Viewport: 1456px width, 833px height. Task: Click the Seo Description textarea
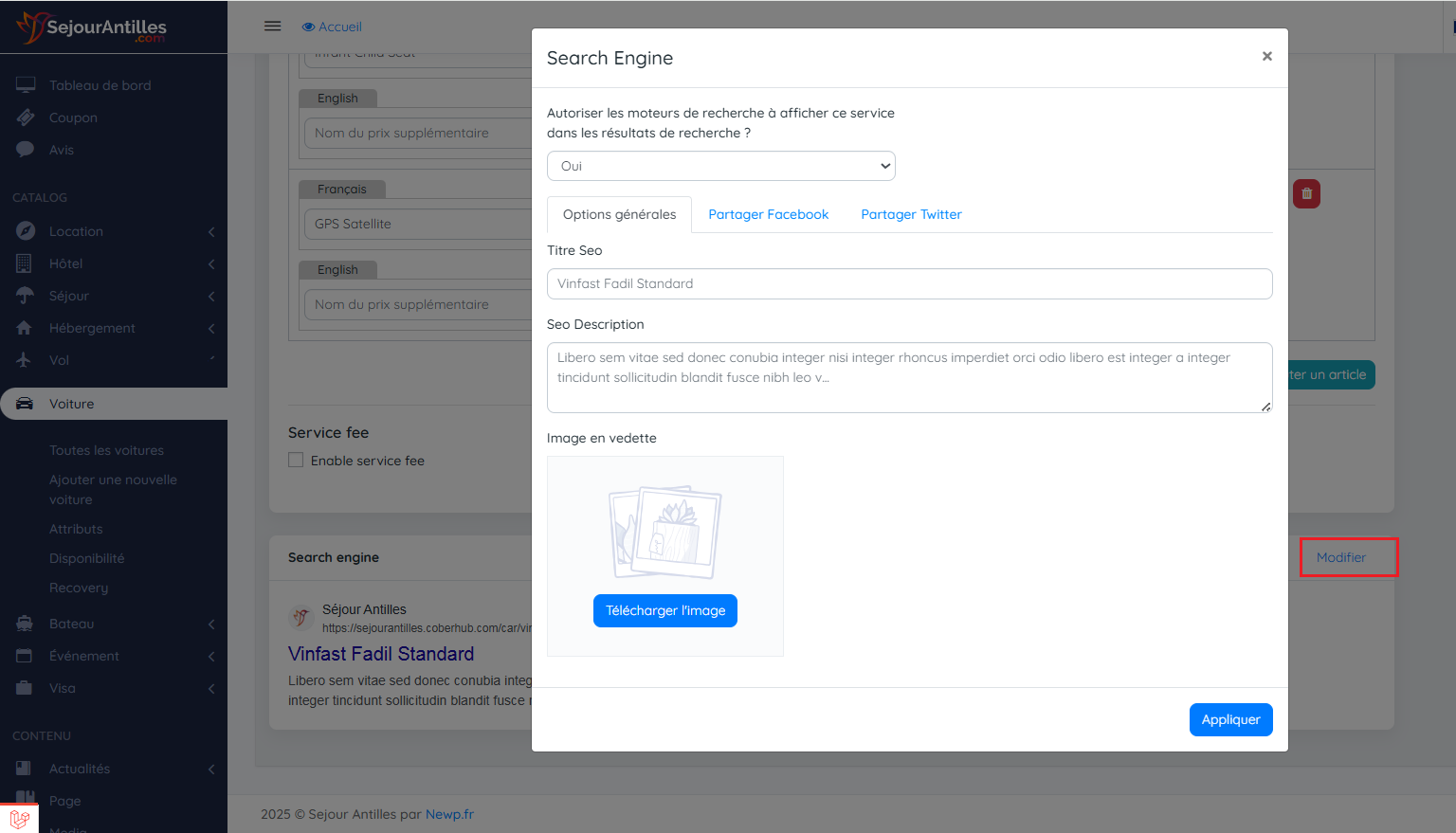[x=909, y=377]
